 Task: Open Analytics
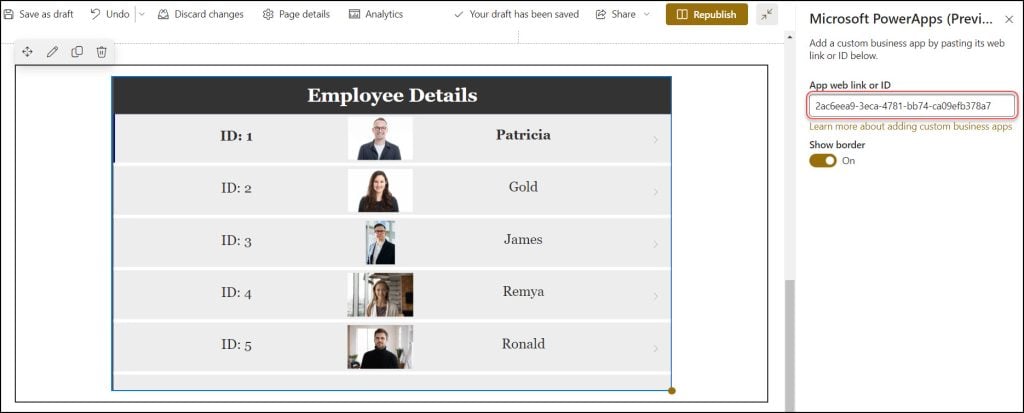376,14
